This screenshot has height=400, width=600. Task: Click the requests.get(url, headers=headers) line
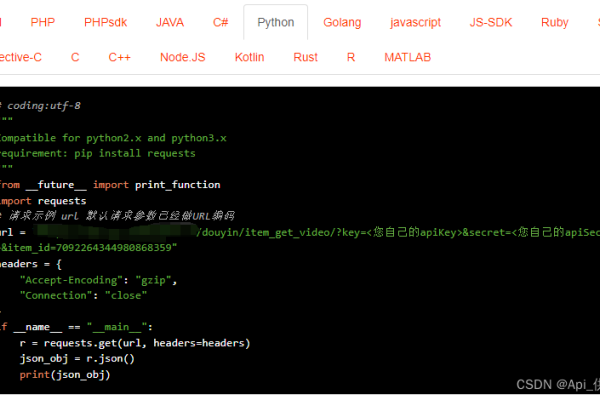coord(134,343)
